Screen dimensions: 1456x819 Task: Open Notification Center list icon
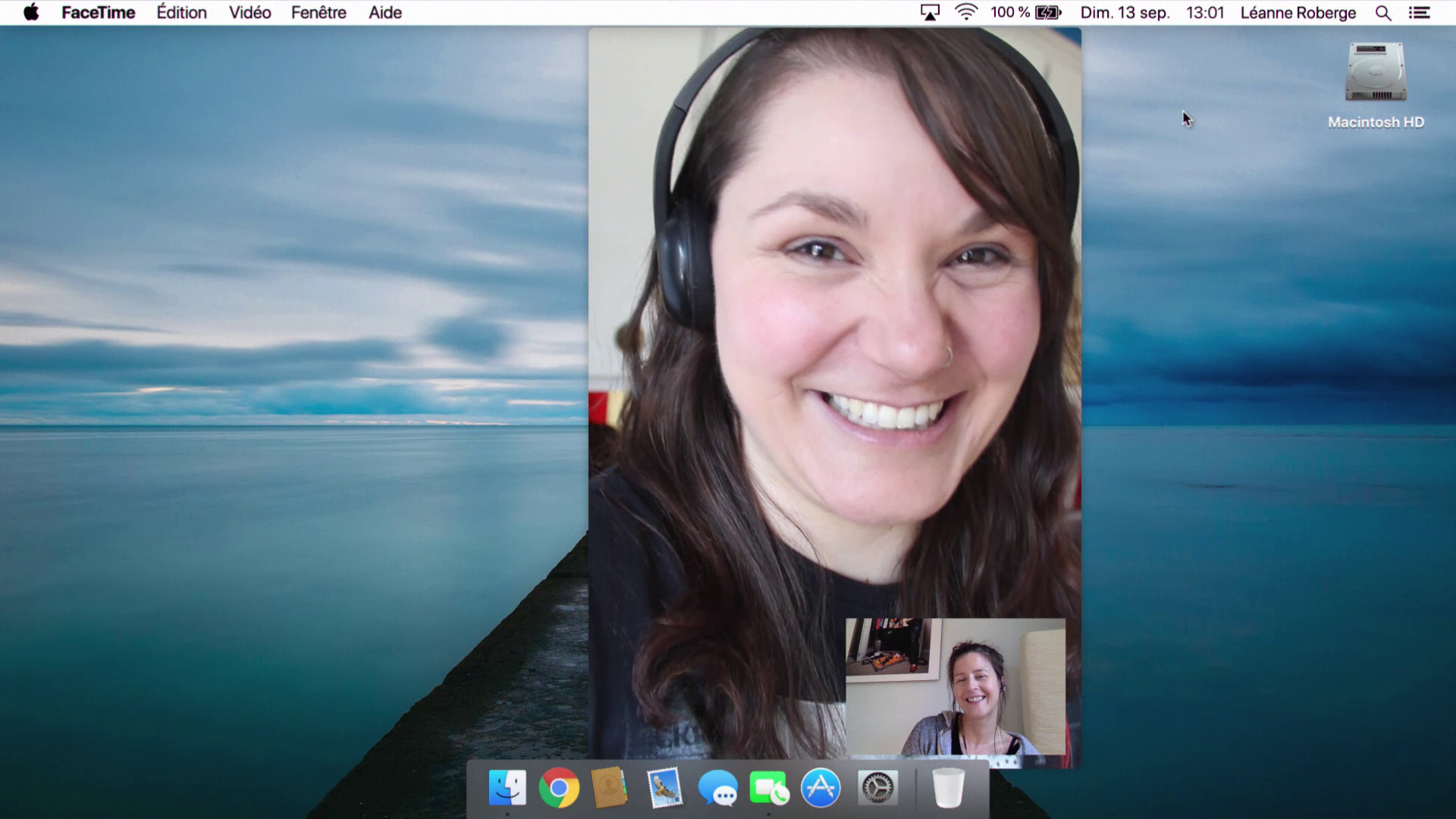[x=1419, y=13]
